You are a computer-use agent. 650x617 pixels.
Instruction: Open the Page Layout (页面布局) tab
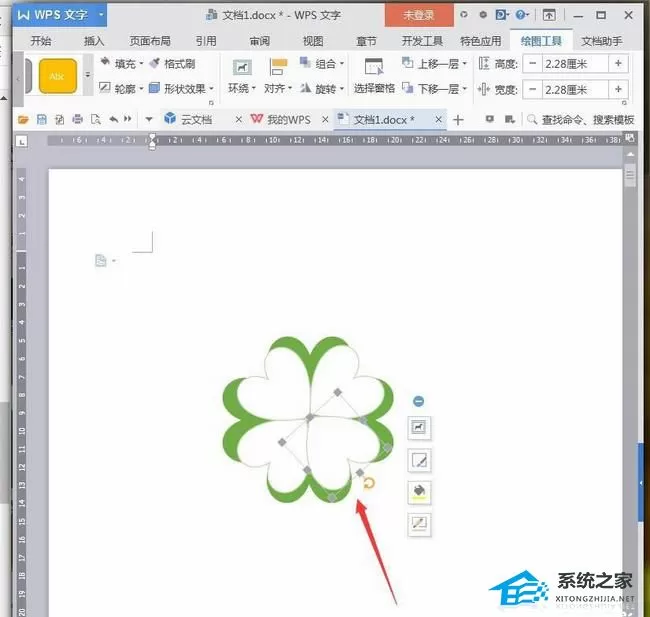[x=150, y=41]
